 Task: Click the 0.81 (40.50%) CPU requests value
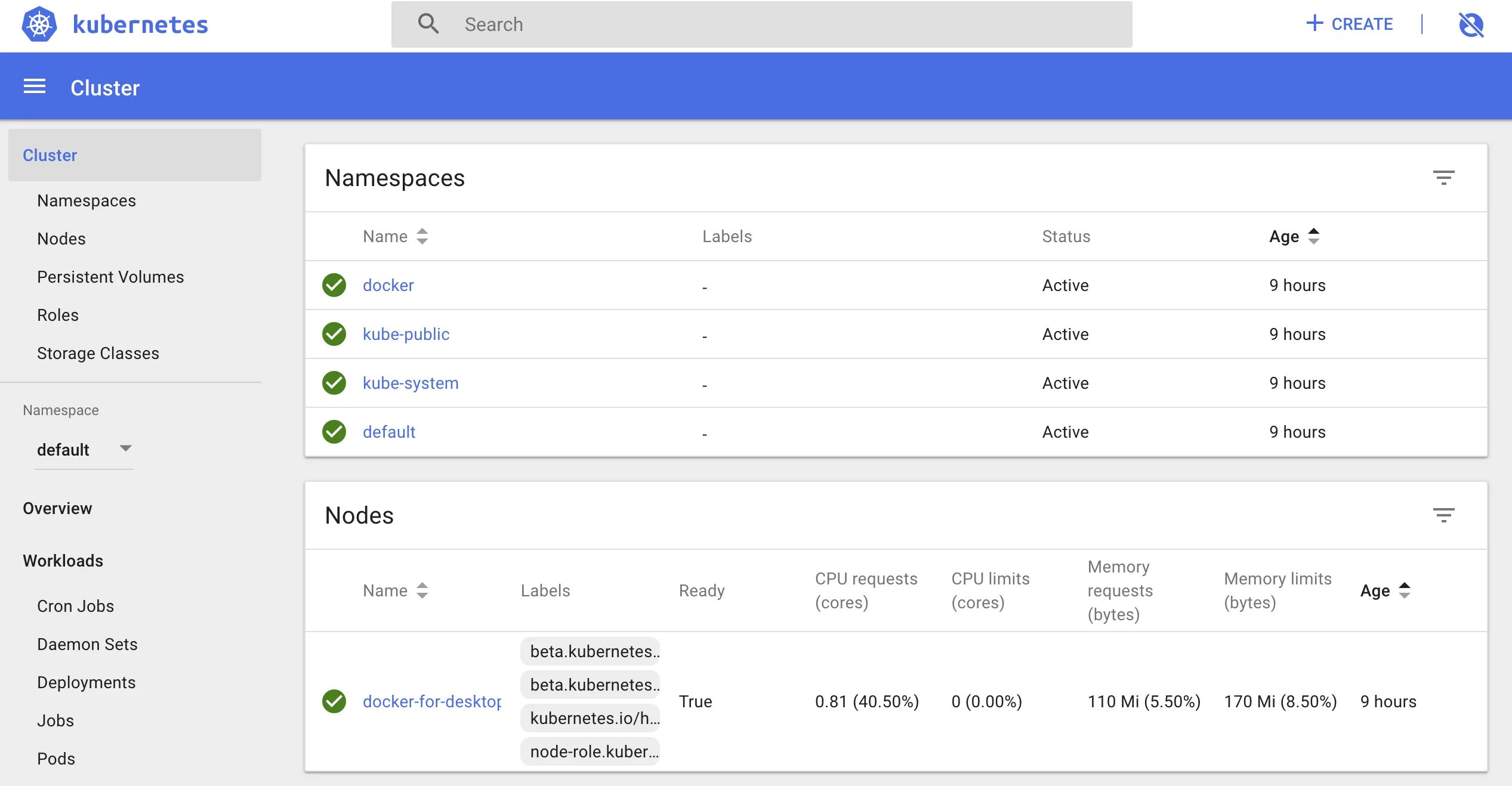pyautogui.click(x=867, y=701)
